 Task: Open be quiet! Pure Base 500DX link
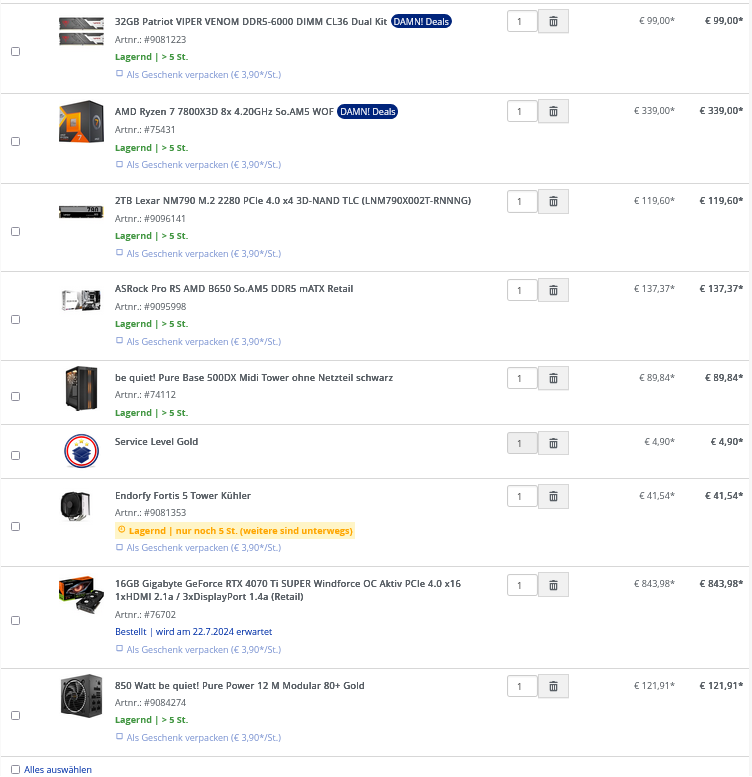(x=254, y=378)
